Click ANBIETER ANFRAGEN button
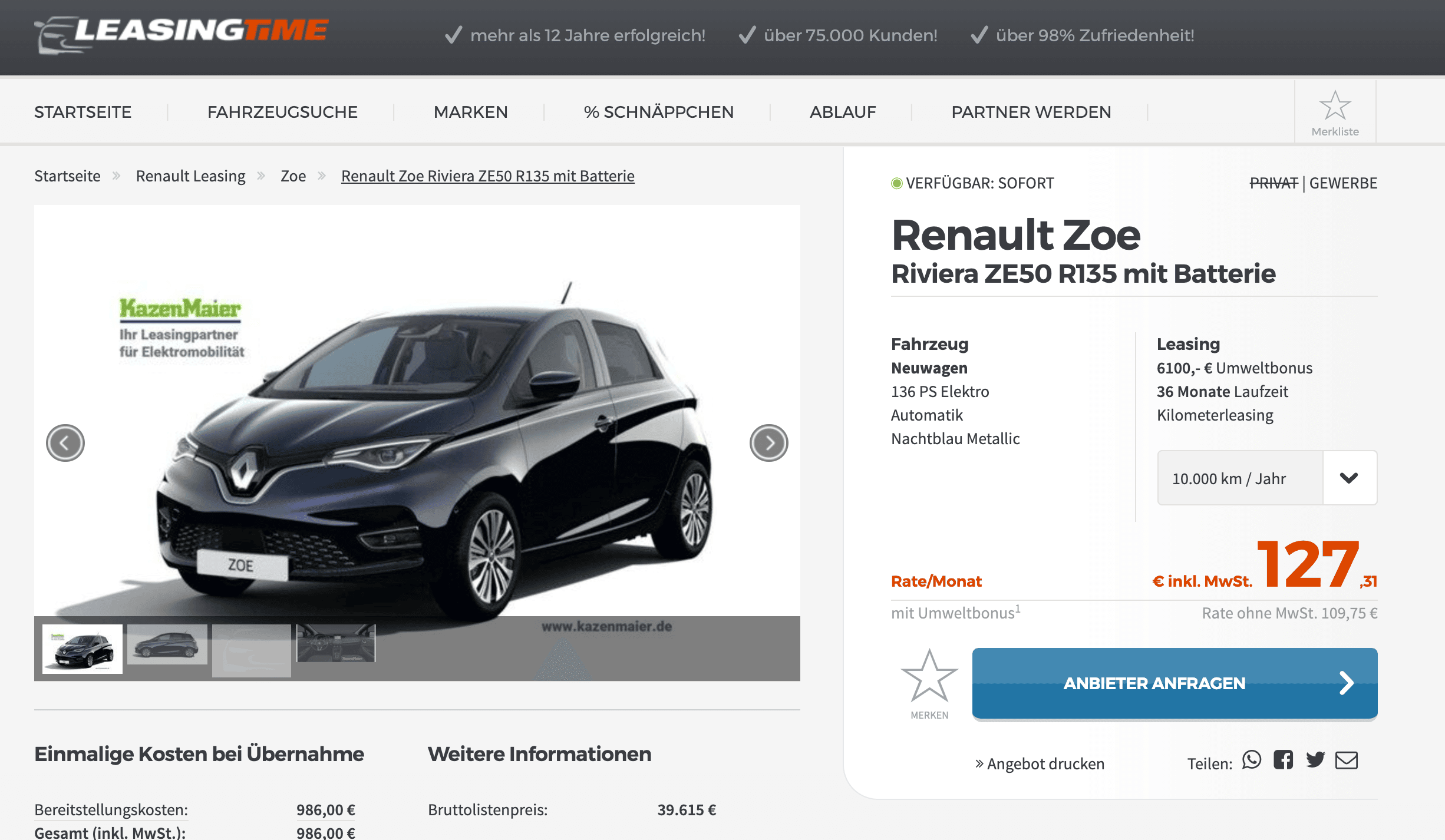Viewport: 1445px width, 840px height. [1175, 683]
